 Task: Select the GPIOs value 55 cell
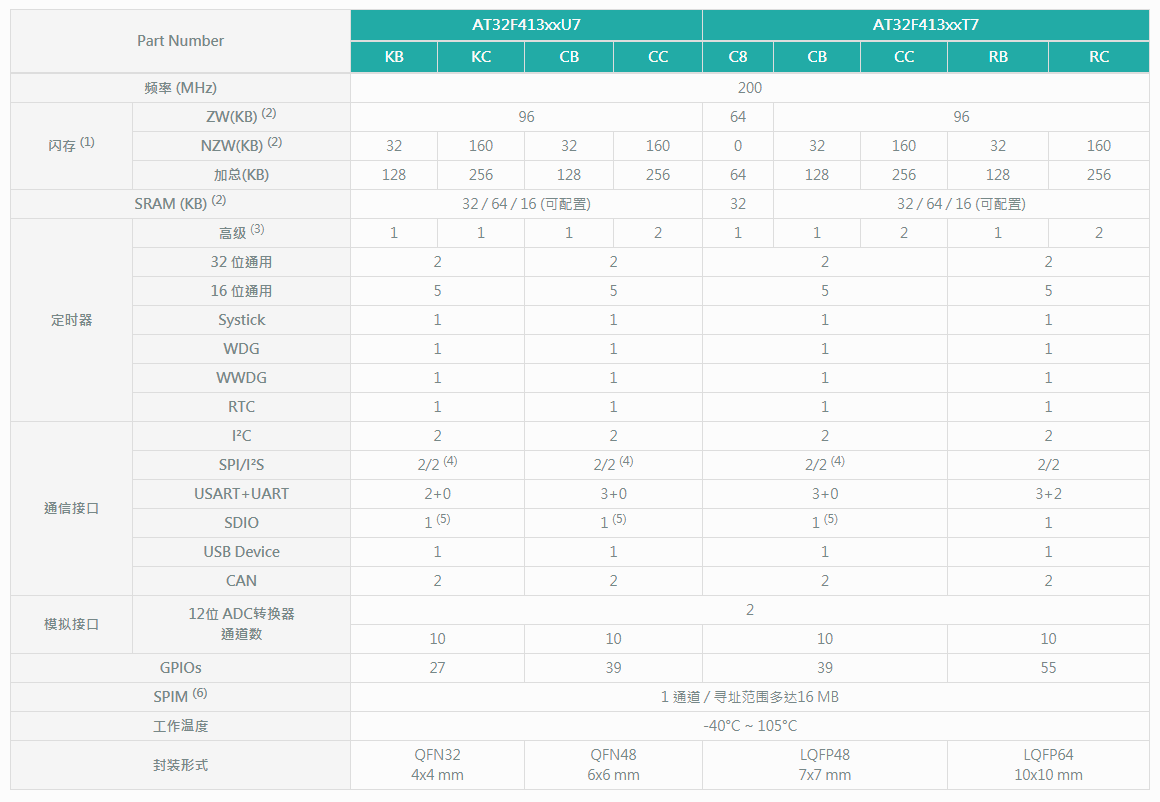click(x=1048, y=668)
